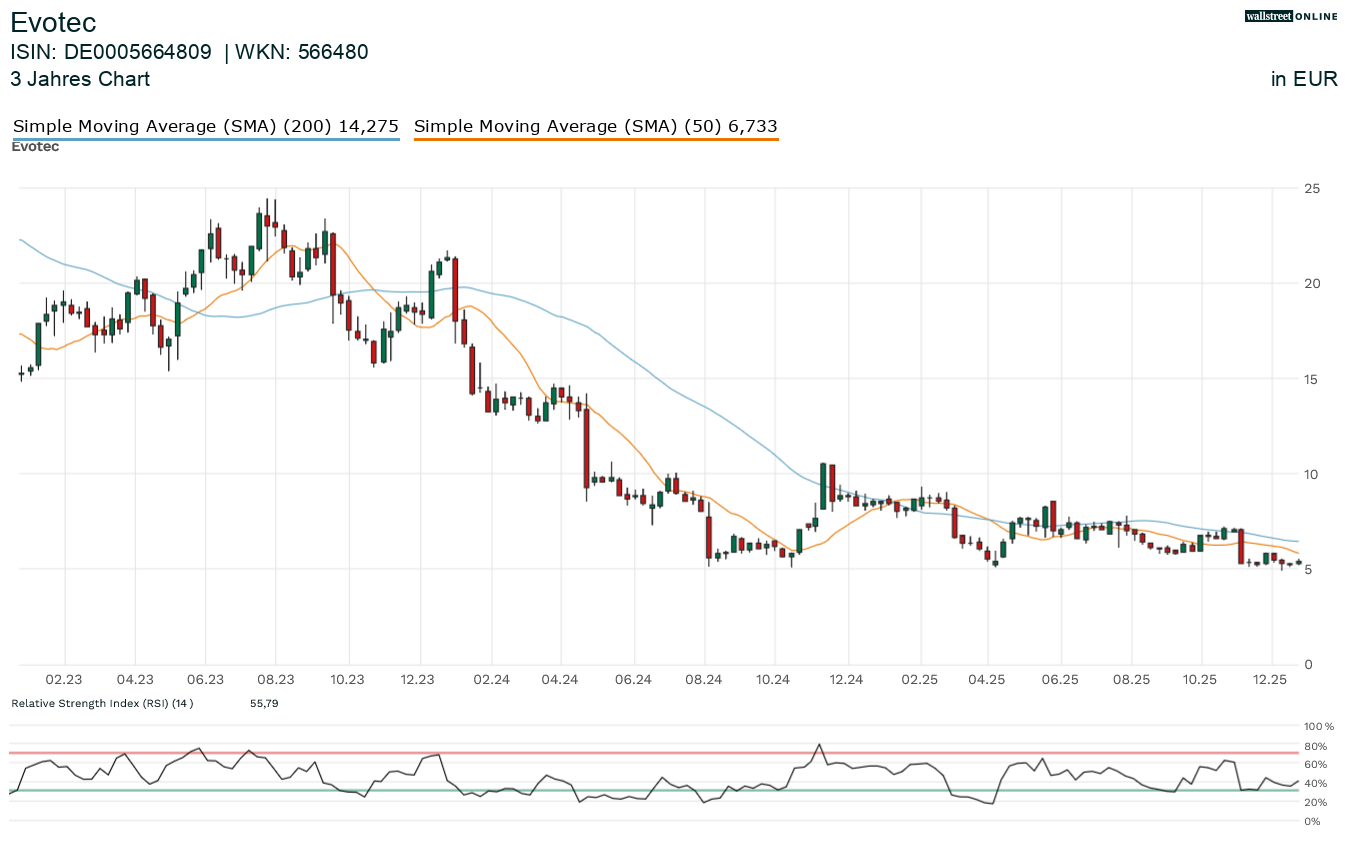Screen dimensions: 1349x848
Task: Click the 12.24 date label on x-axis
Action: tap(846, 680)
